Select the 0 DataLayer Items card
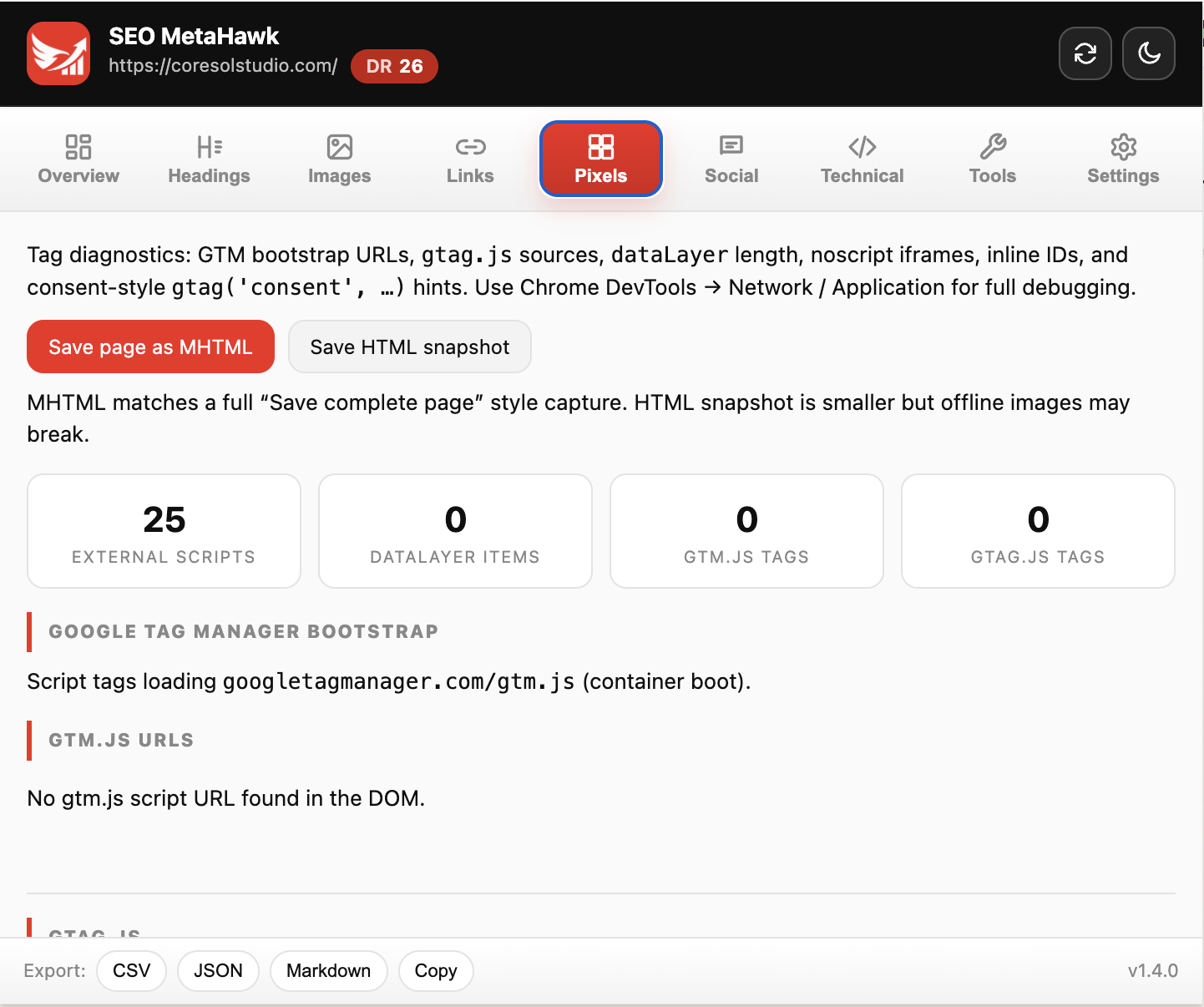1204x1007 pixels. 455,531
